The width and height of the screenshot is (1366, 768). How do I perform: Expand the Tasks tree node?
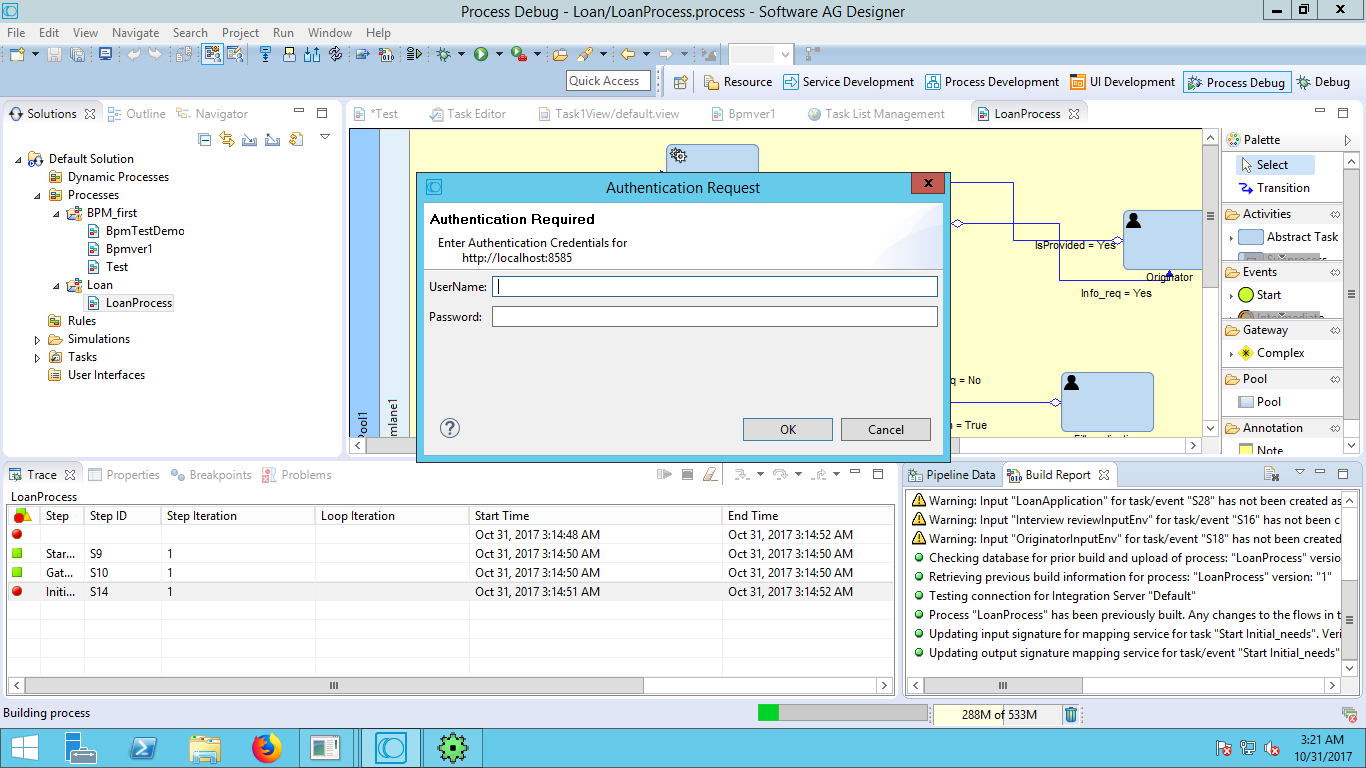pos(38,357)
